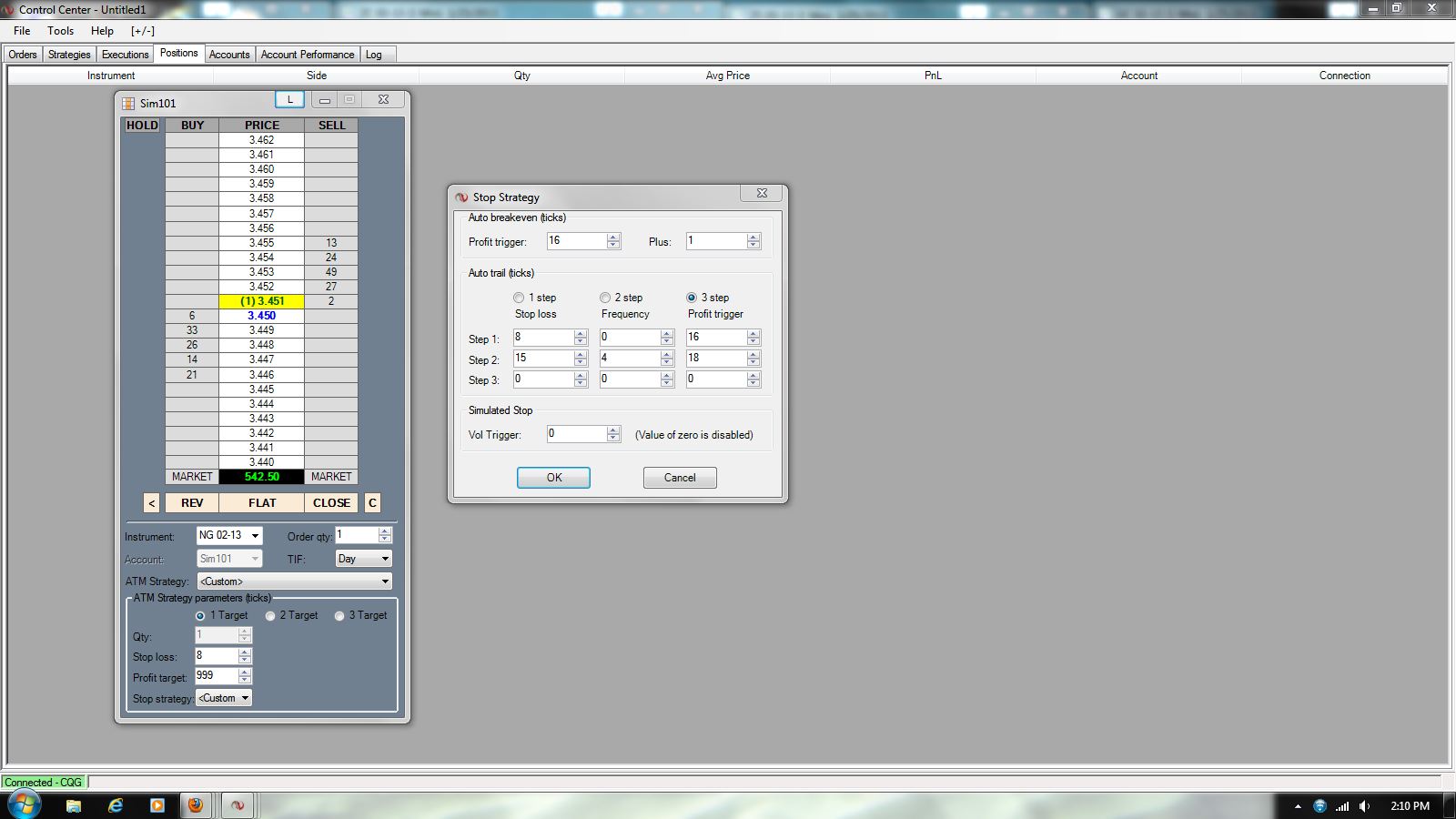Click the Stop Strategy dialog logo icon

tap(461, 197)
